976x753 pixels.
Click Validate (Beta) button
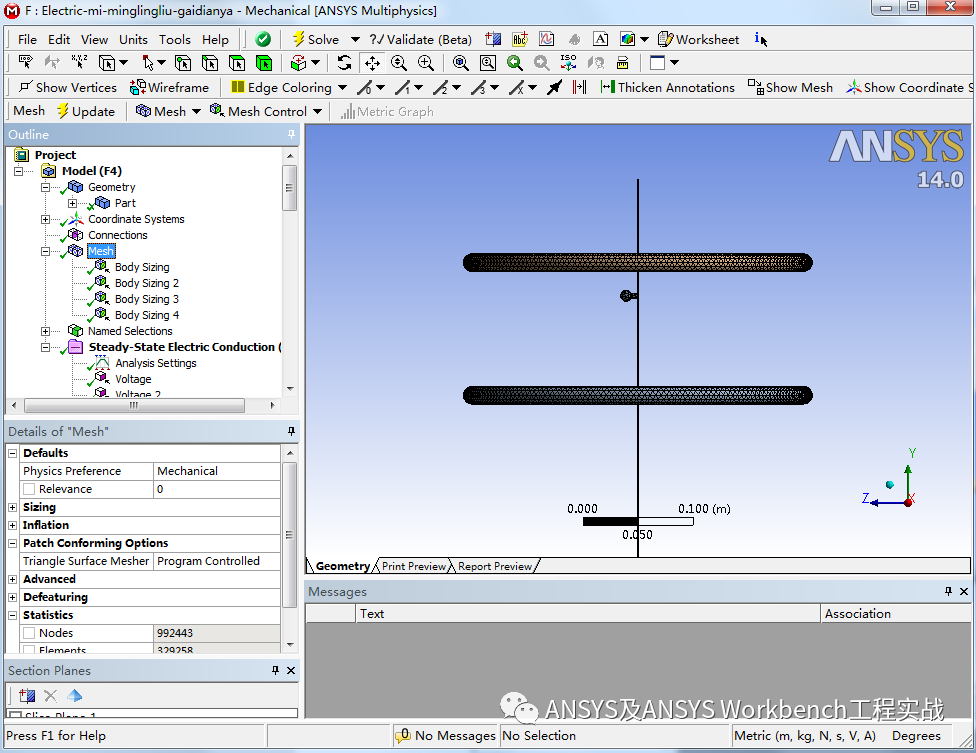(421, 39)
